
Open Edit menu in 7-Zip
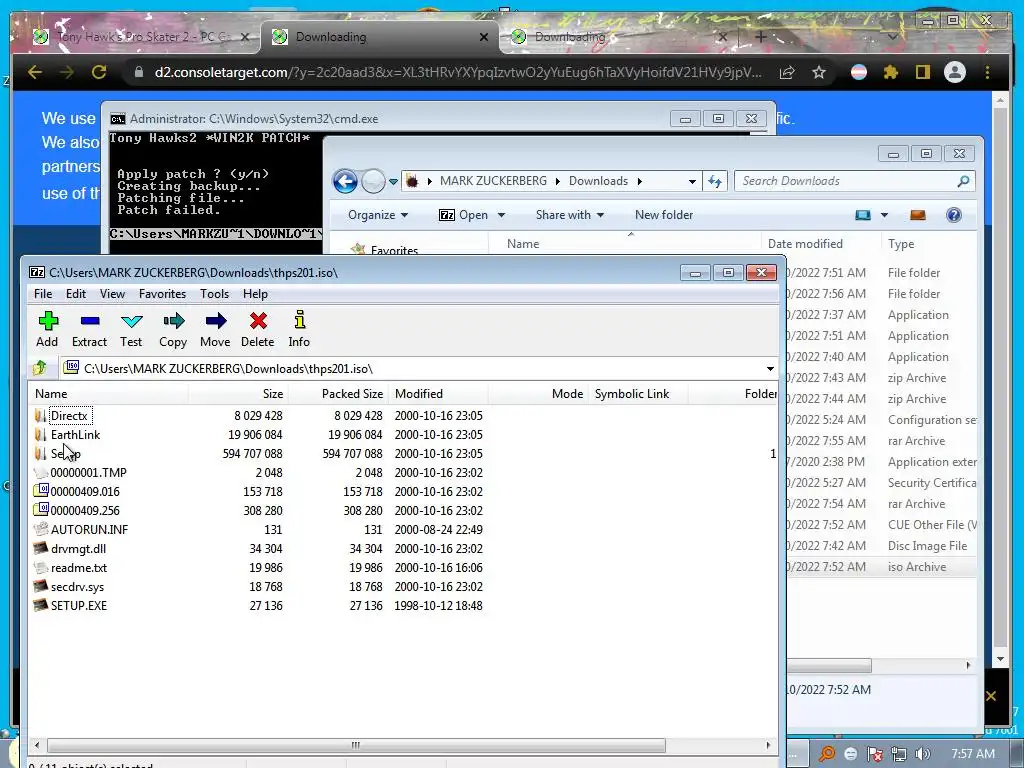click(x=76, y=294)
